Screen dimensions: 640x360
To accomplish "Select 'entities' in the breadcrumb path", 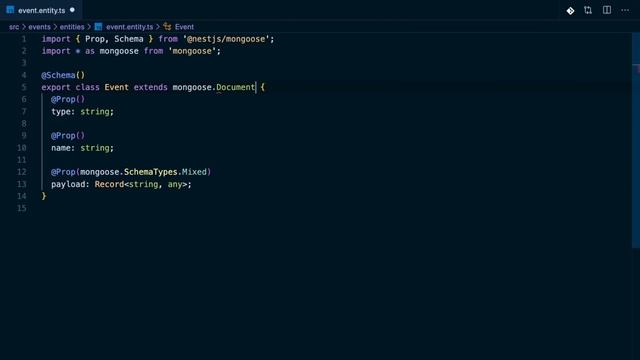I will pos(72,27).
